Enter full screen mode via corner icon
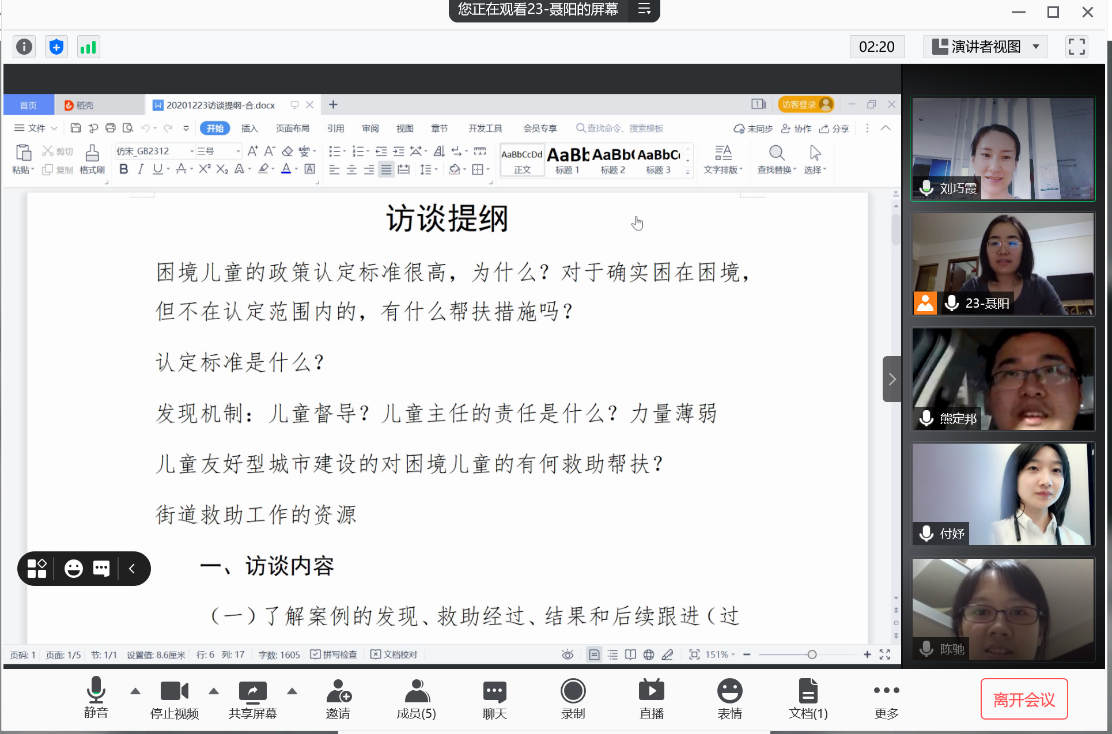This screenshot has height=734, width=1112. 1076,46
